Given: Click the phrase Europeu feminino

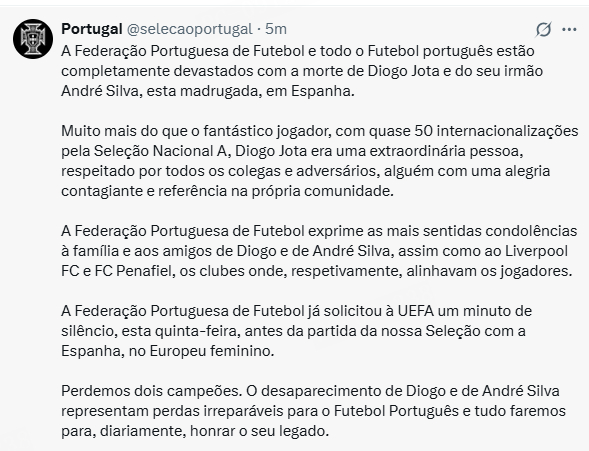Looking at the screenshot, I should pos(211,351).
